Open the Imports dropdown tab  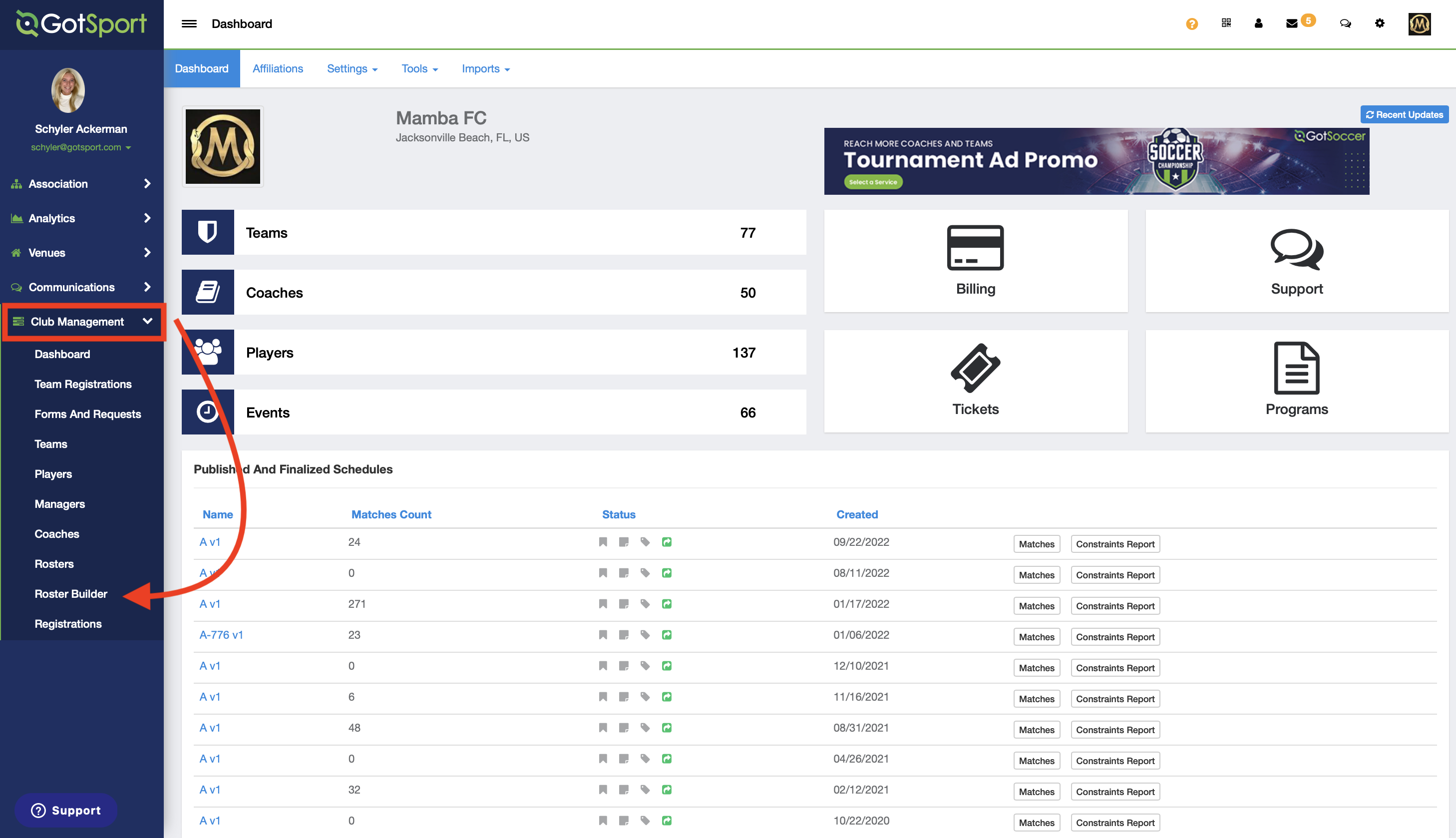coord(485,68)
